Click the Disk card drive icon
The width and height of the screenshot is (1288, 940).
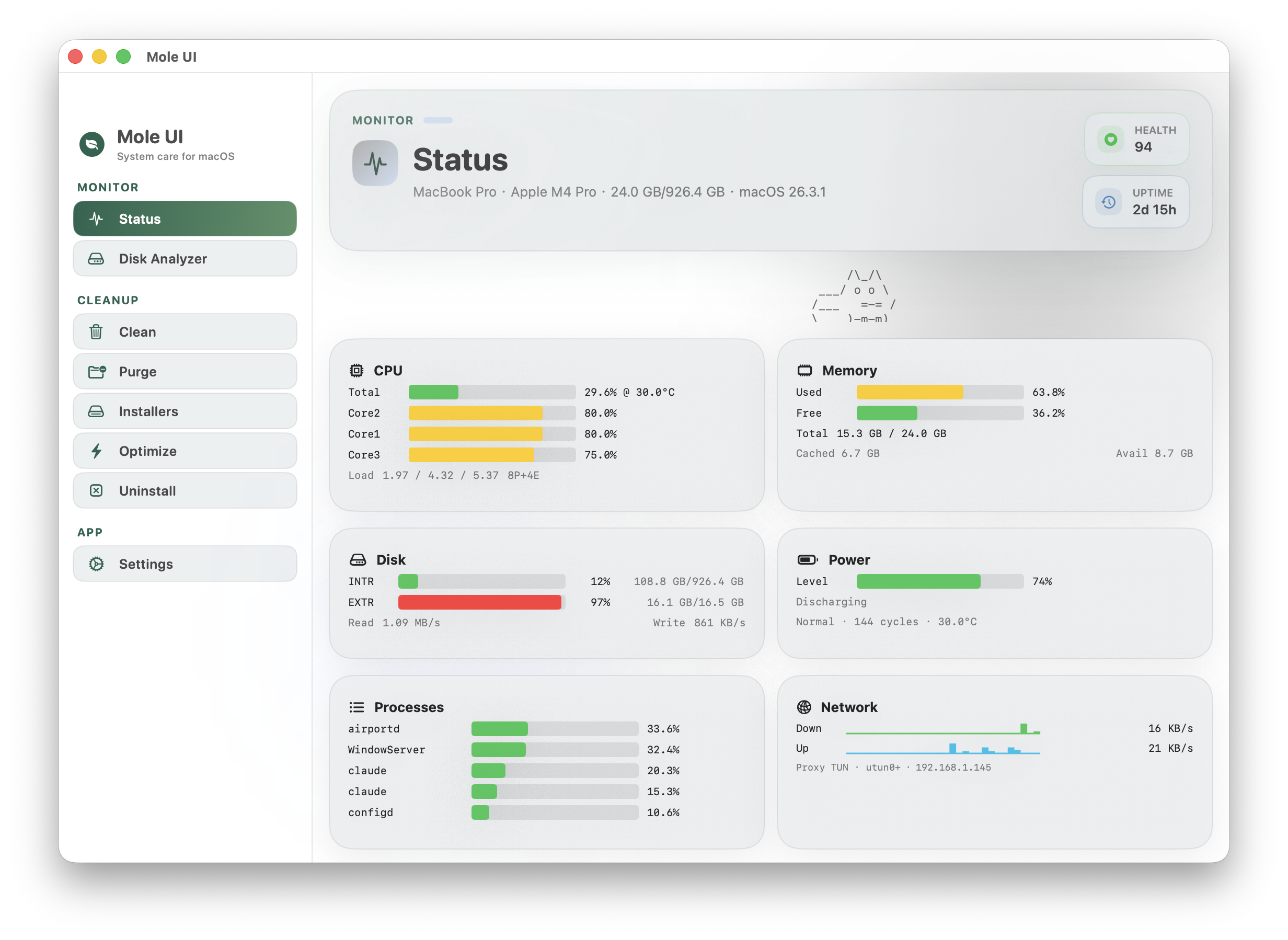click(358, 560)
